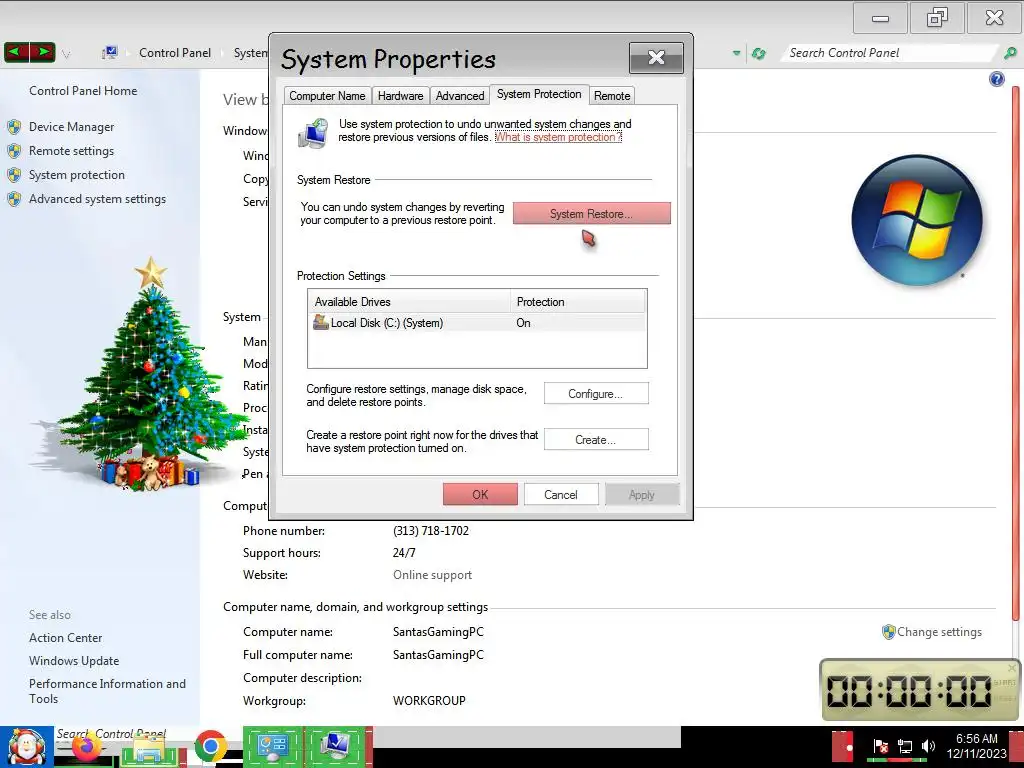This screenshot has height=768, width=1024.
Task: Click the network tray icon
Action: pos(904,746)
